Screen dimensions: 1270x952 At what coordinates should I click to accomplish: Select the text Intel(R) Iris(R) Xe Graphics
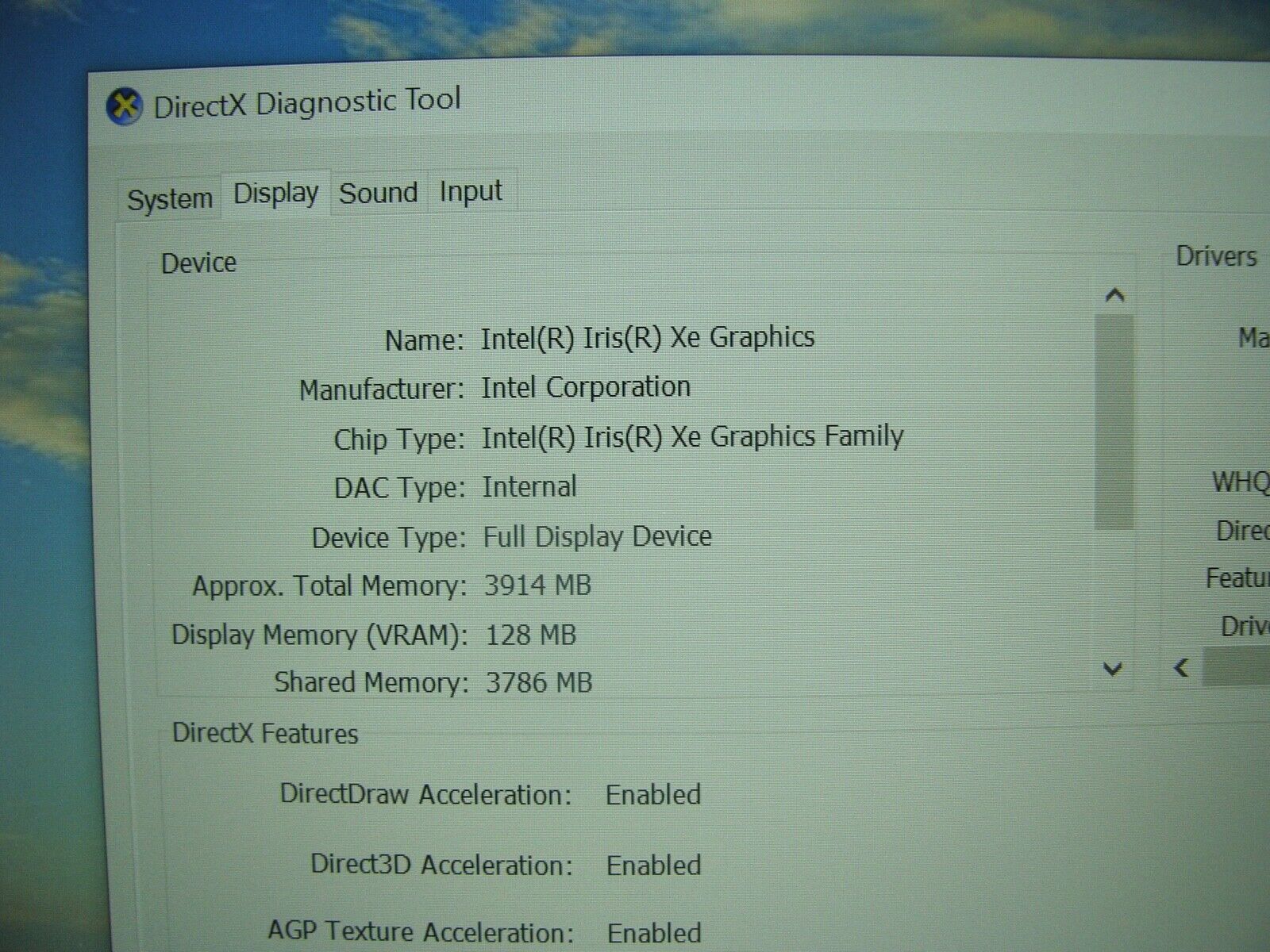point(648,338)
